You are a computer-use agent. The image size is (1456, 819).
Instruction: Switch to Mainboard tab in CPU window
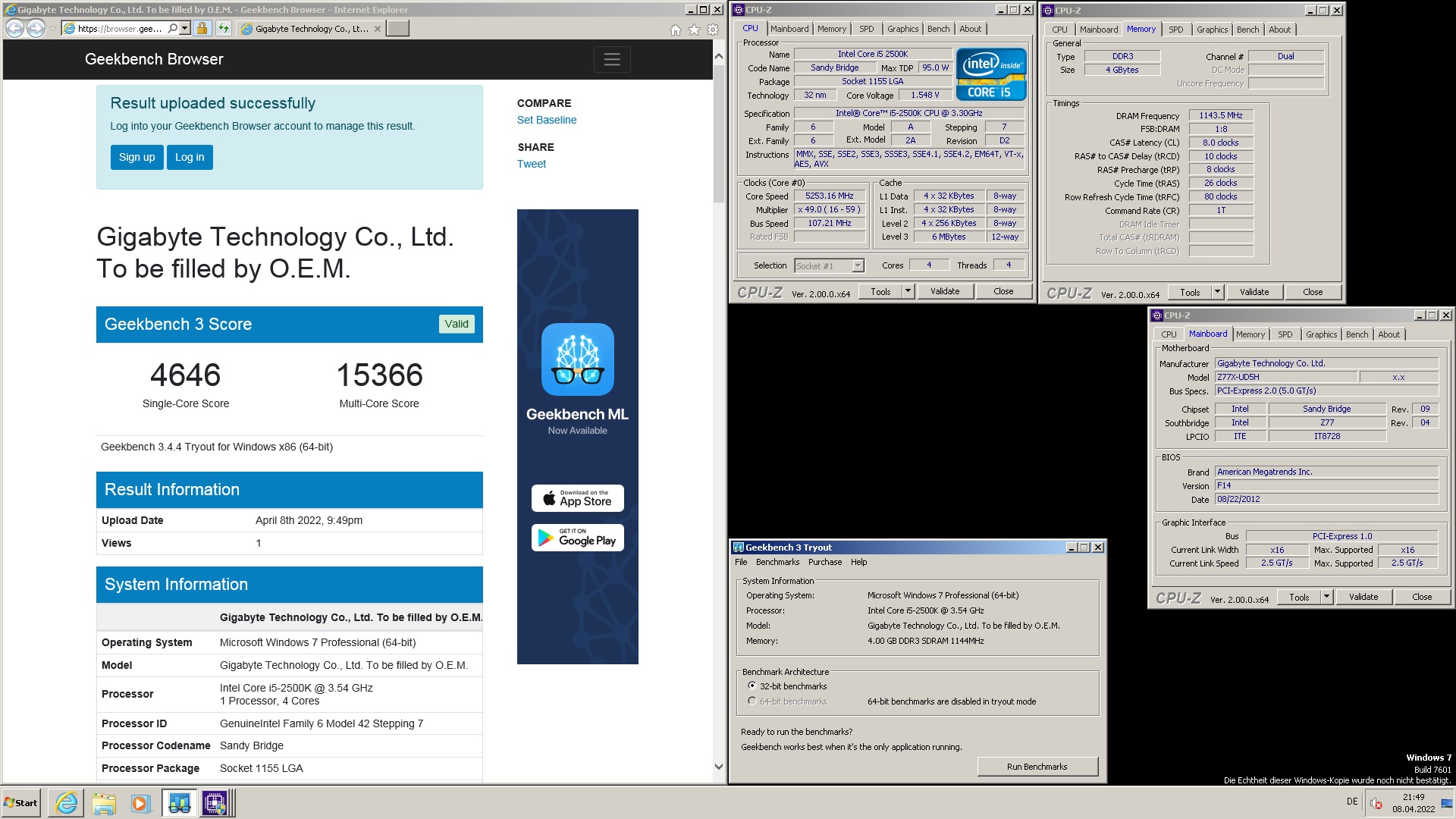789,29
